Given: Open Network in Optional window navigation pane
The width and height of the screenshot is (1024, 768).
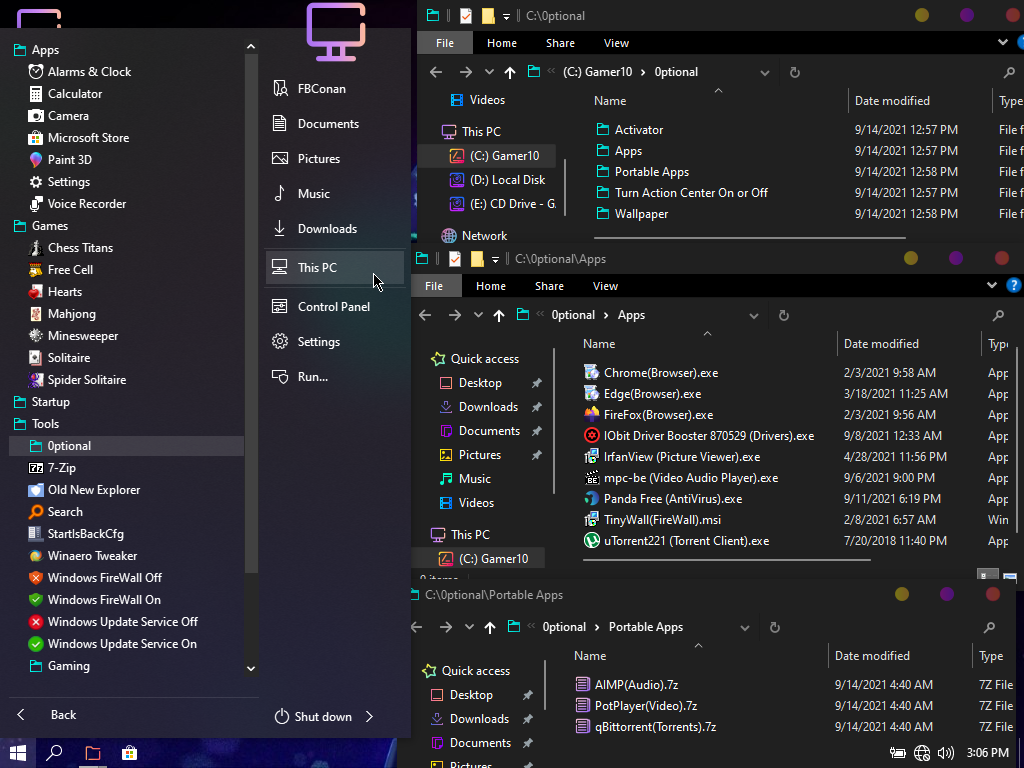Looking at the screenshot, I should pyautogui.click(x=484, y=236).
